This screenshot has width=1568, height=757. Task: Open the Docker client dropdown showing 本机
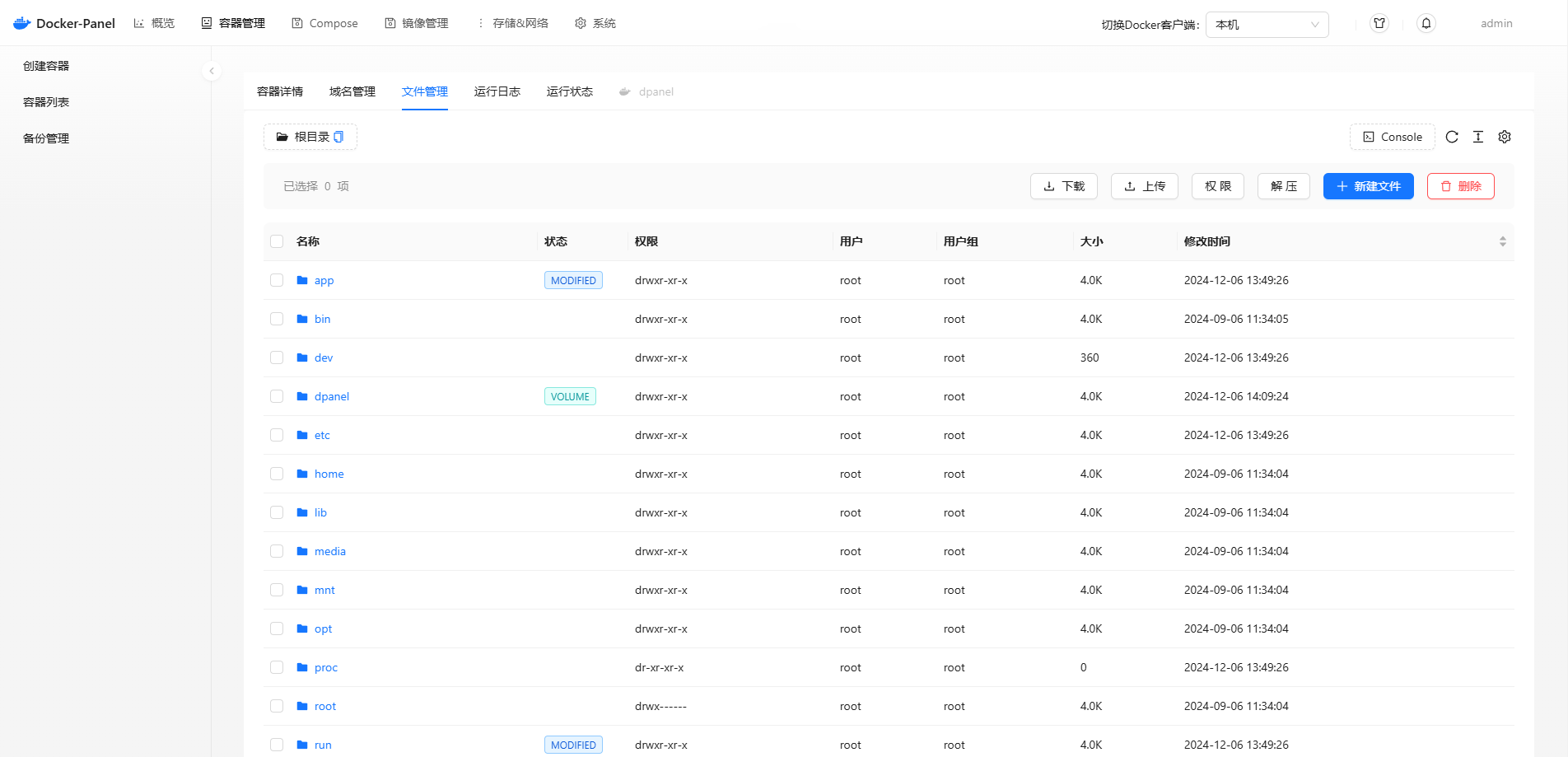(1267, 25)
